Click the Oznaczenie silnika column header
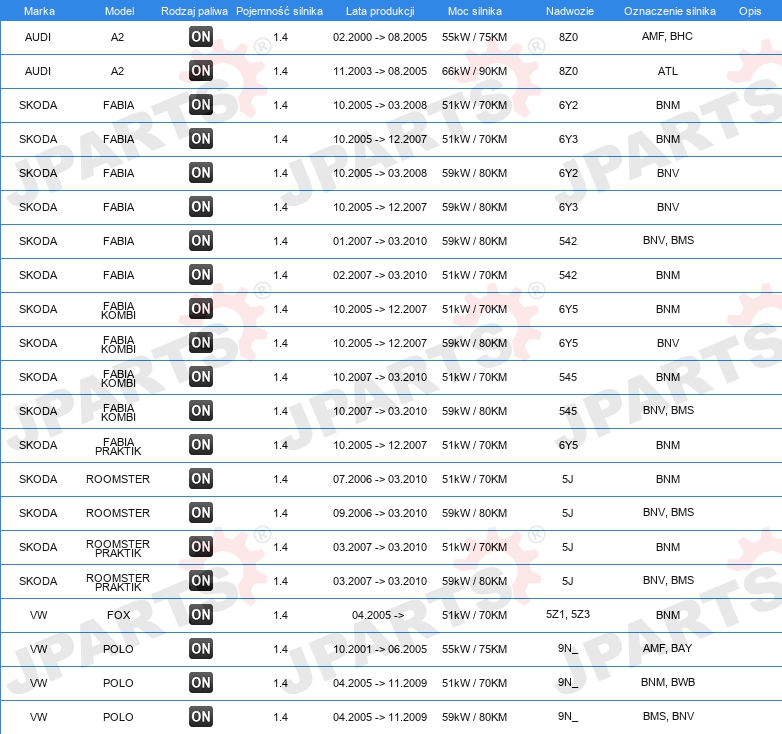The height and width of the screenshot is (734, 782). pos(669,11)
